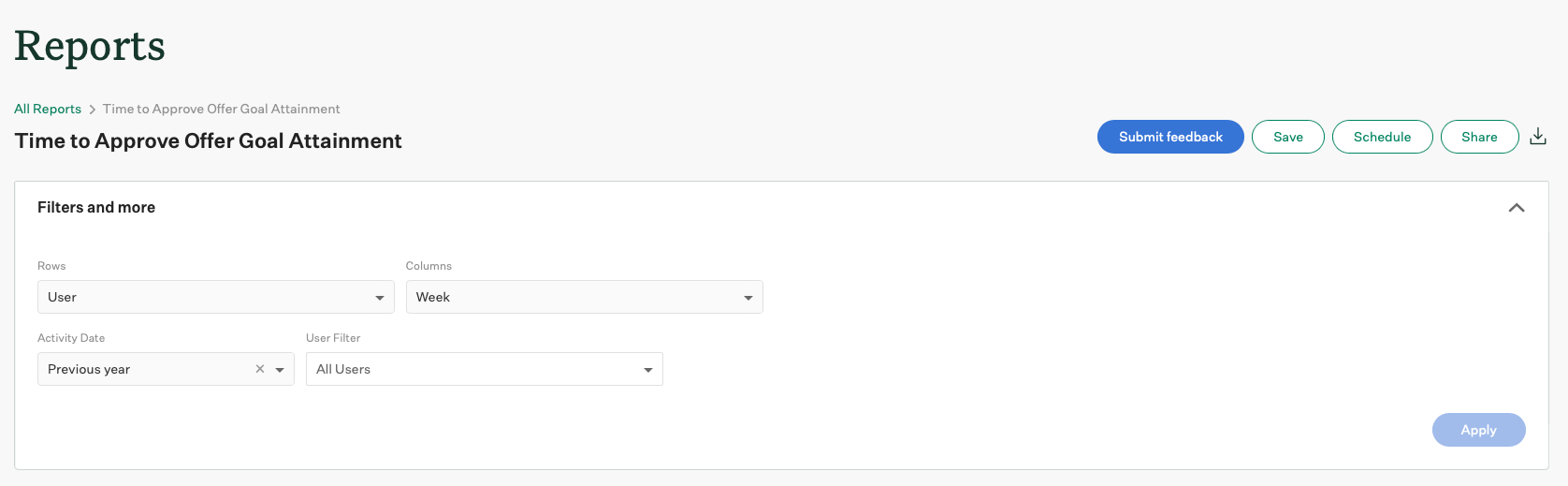Click the current report name in breadcrumb
This screenshot has height=486, width=1568.
222,109
